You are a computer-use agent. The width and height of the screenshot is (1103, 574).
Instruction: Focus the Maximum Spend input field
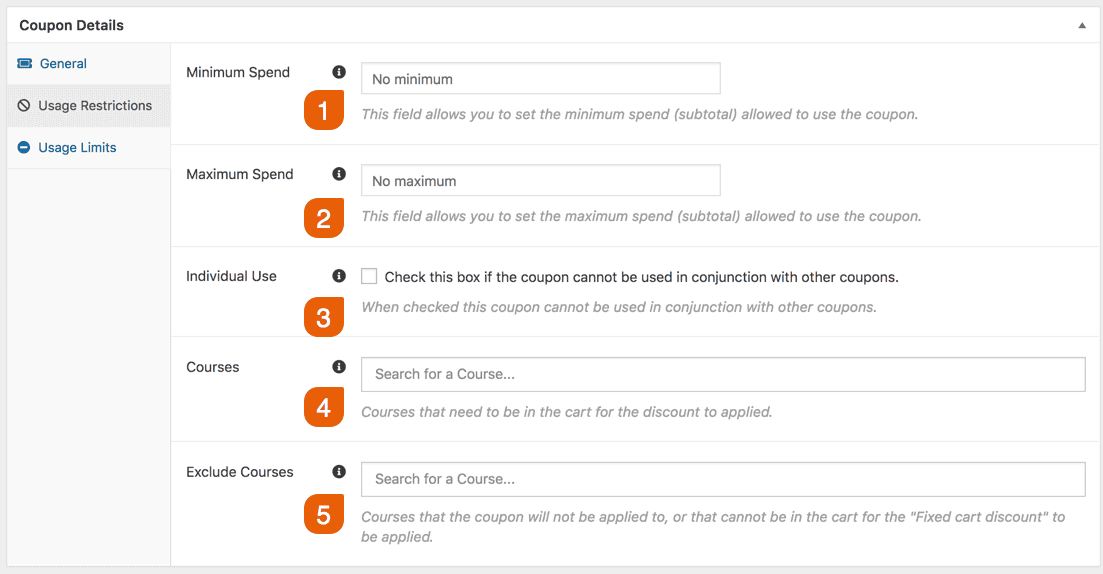[x=541, y=180]
